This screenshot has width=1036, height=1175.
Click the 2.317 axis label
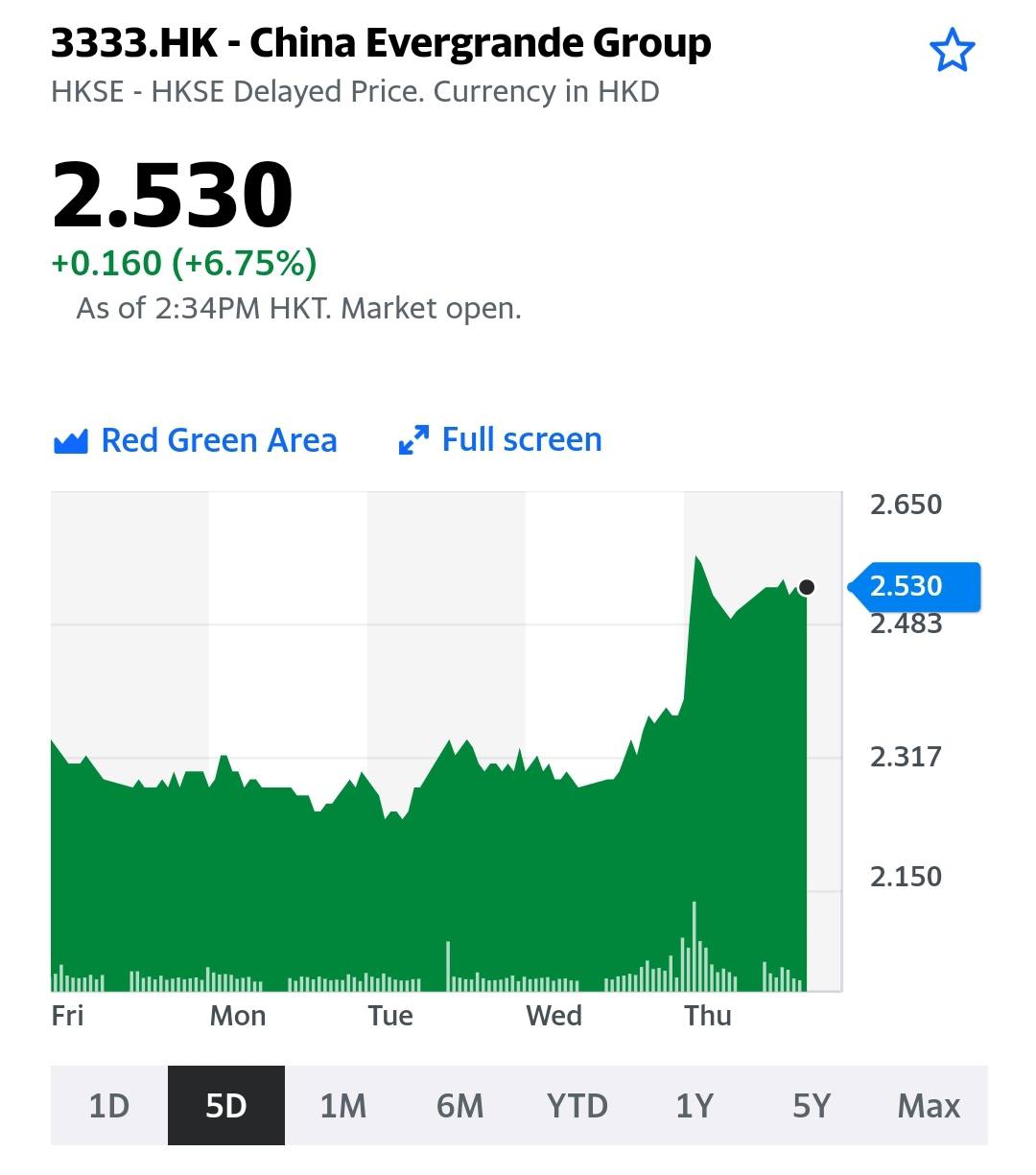[x=906, y=757]
